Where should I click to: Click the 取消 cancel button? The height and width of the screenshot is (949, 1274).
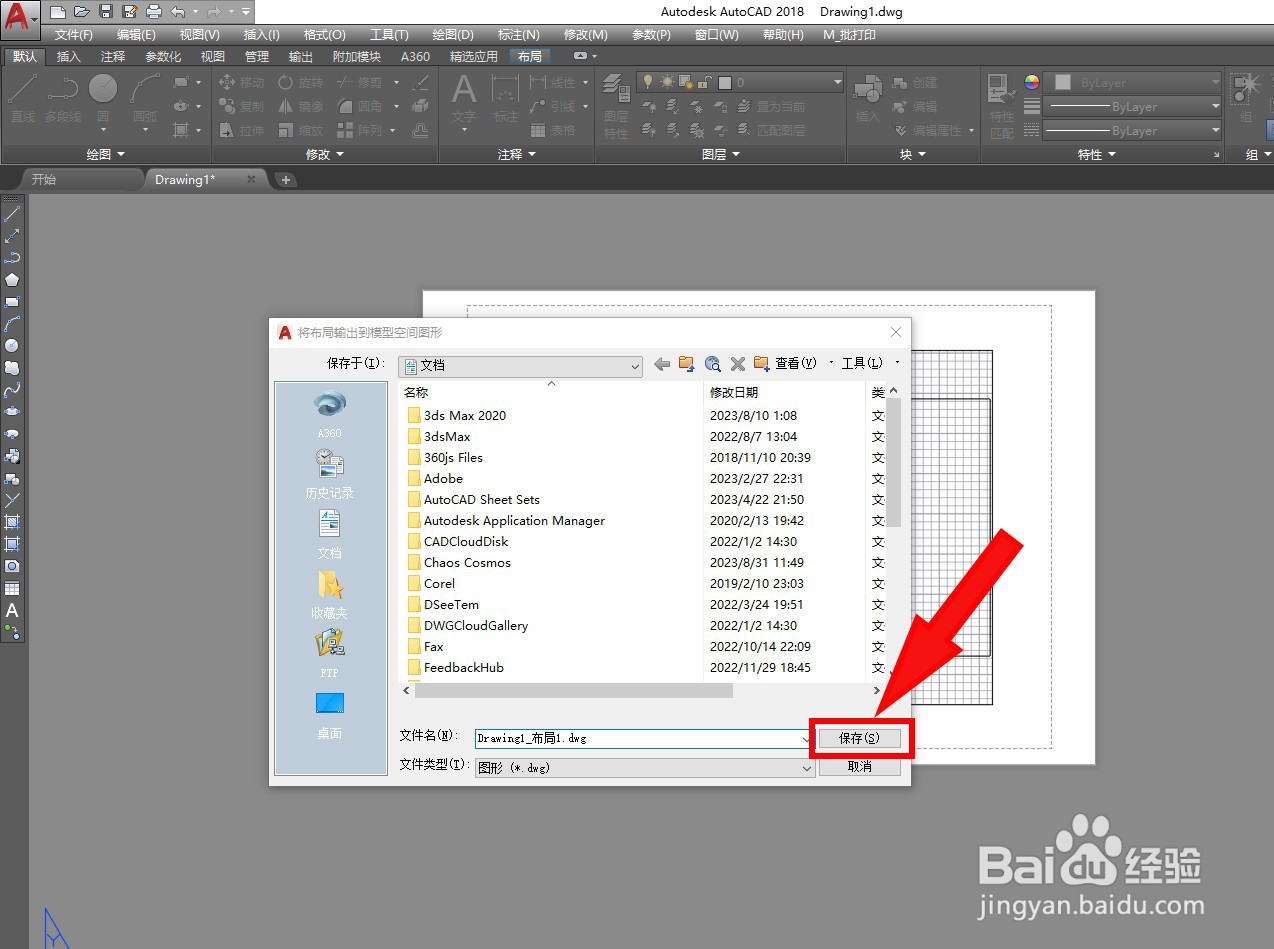[860, 766]
